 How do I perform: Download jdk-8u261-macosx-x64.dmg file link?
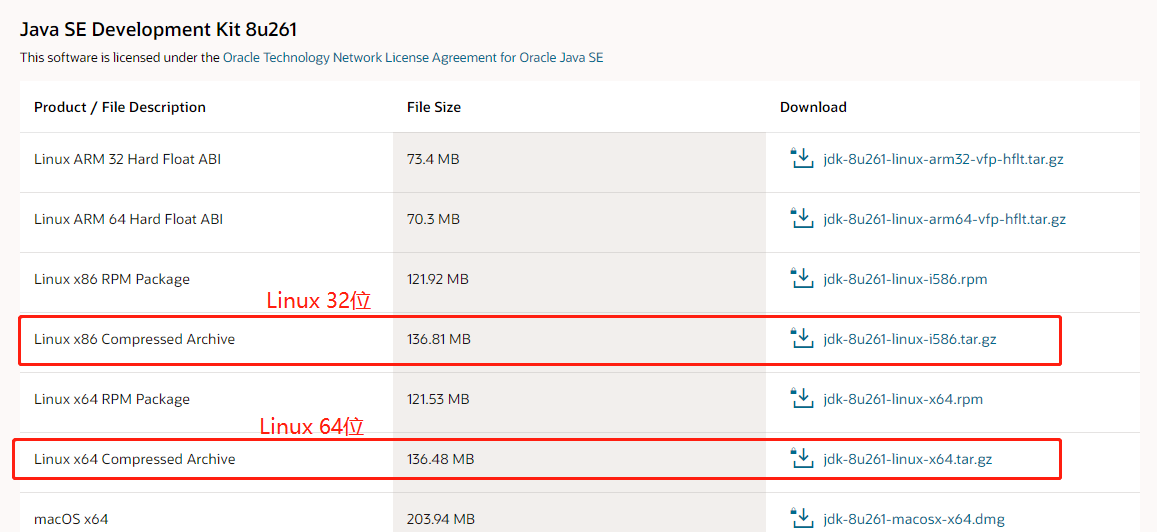click(x=913, y=519)
